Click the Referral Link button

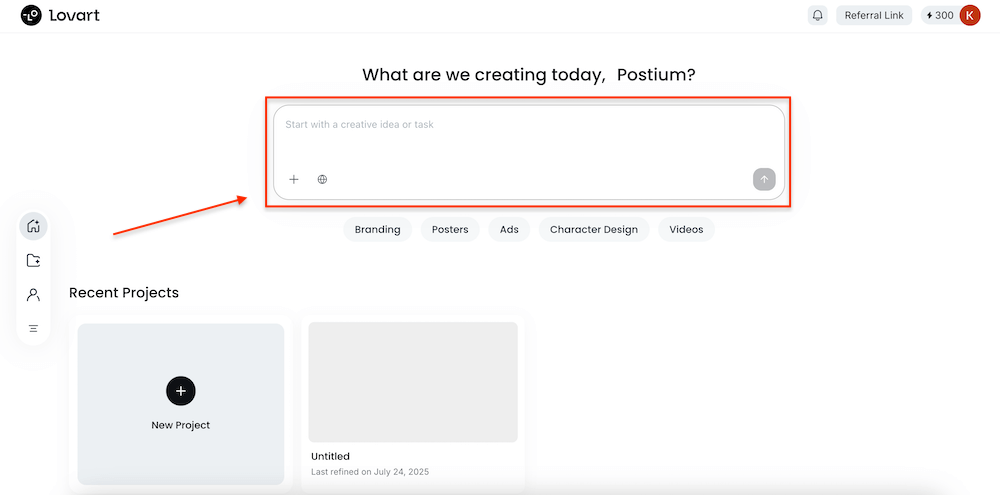pyautogui.click(x=874, y=15)
